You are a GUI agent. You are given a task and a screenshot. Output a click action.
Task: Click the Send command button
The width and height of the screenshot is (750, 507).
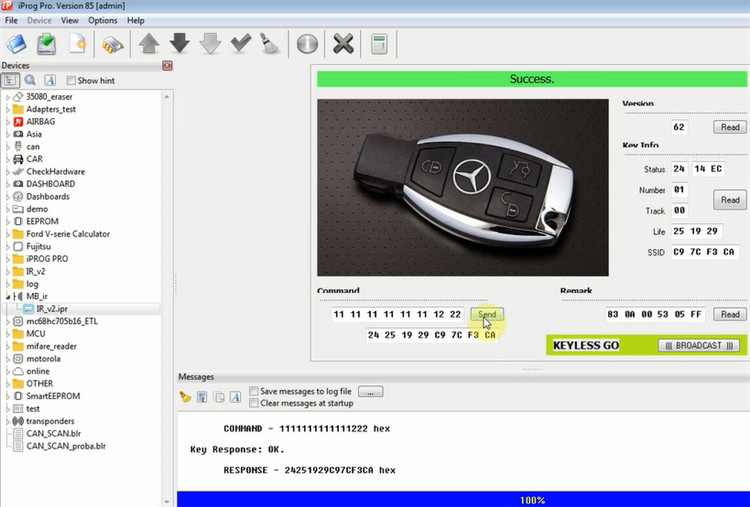[487, 314]
